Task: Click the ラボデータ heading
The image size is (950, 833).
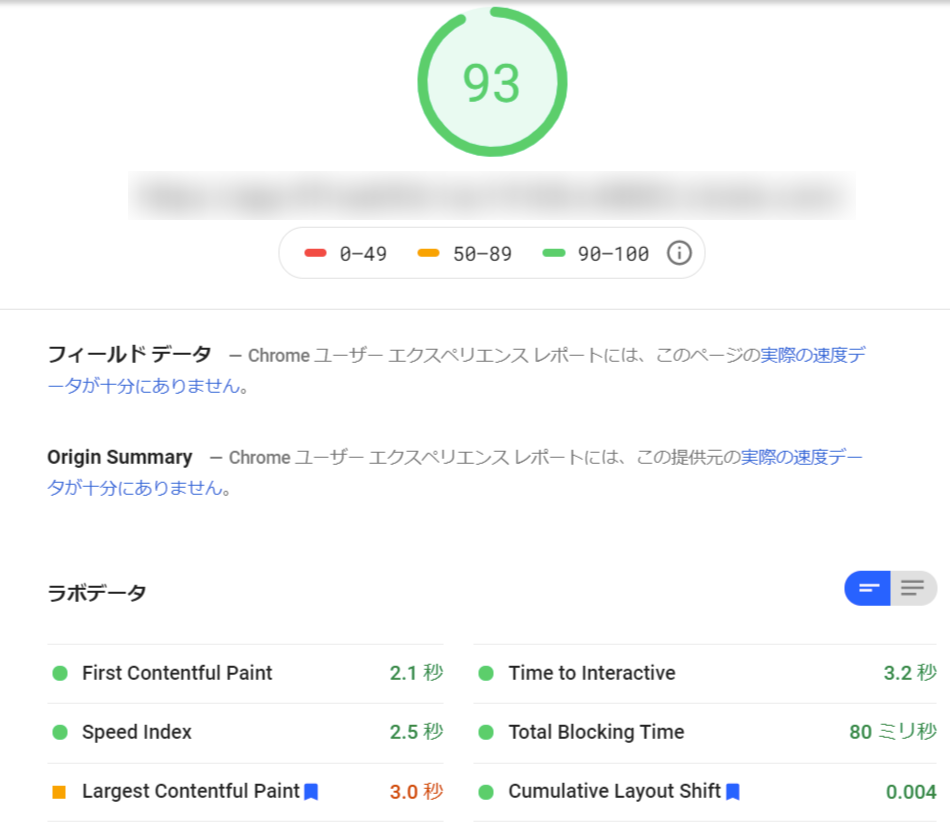Action: click(x=97, y=592)
